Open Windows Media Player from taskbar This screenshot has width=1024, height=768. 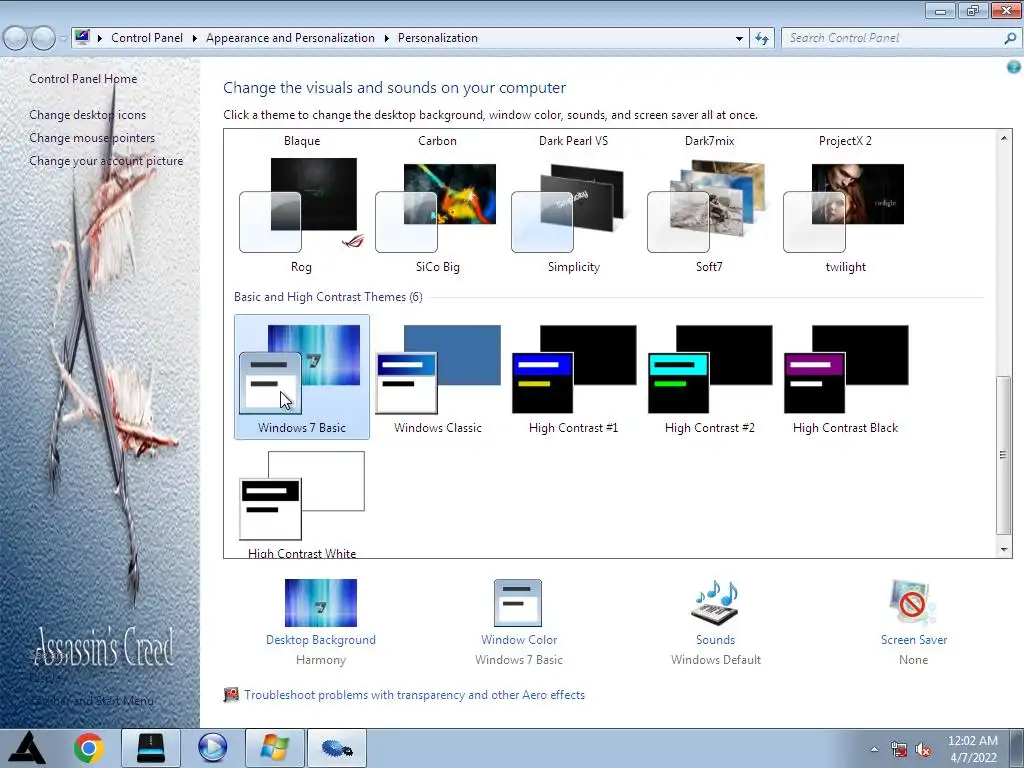pos(213,748)
